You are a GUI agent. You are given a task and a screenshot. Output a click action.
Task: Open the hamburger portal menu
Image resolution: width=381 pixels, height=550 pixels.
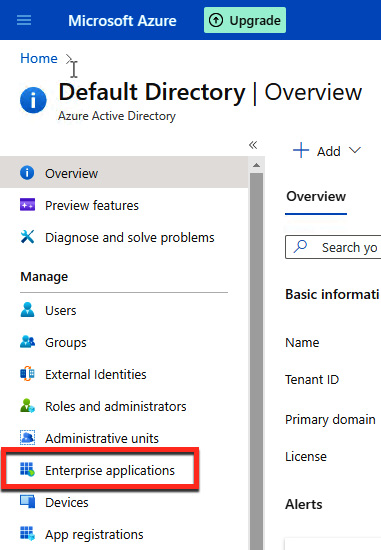tap(24, 20)
